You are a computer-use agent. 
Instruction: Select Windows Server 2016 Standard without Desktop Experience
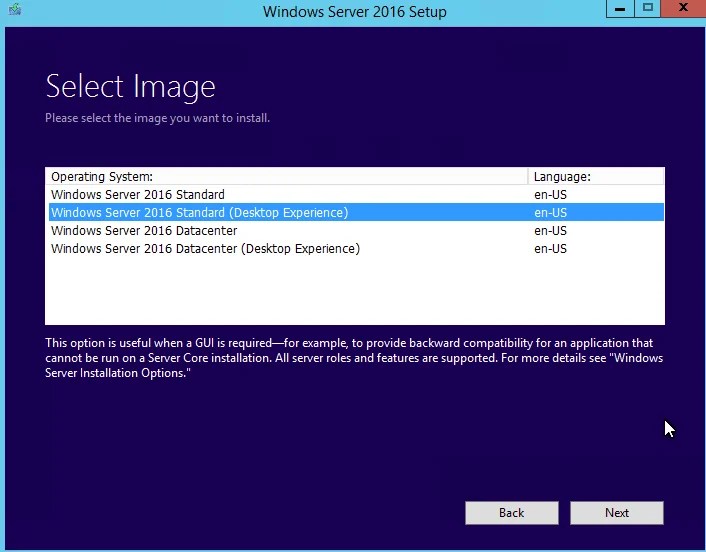click(356, 195)
